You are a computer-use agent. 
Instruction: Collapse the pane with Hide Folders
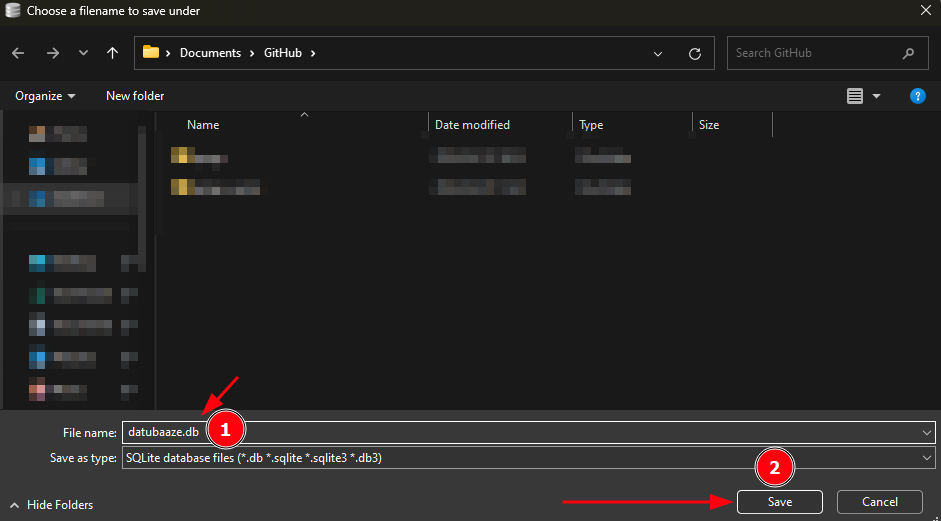click(x=52, y=505)
